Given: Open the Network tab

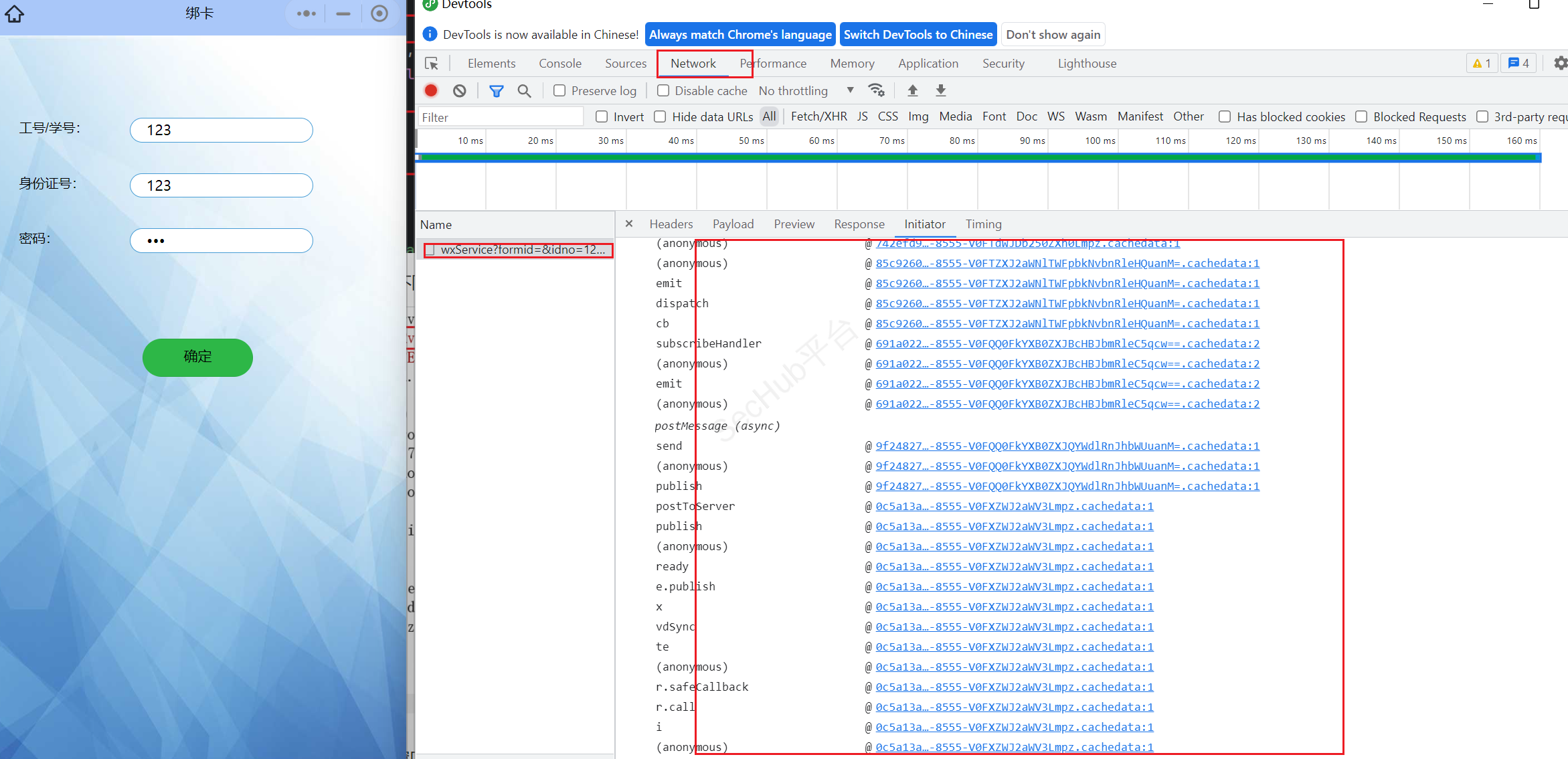Looking at the screenshot, I should pyautogui.click(x=693, y=64).
